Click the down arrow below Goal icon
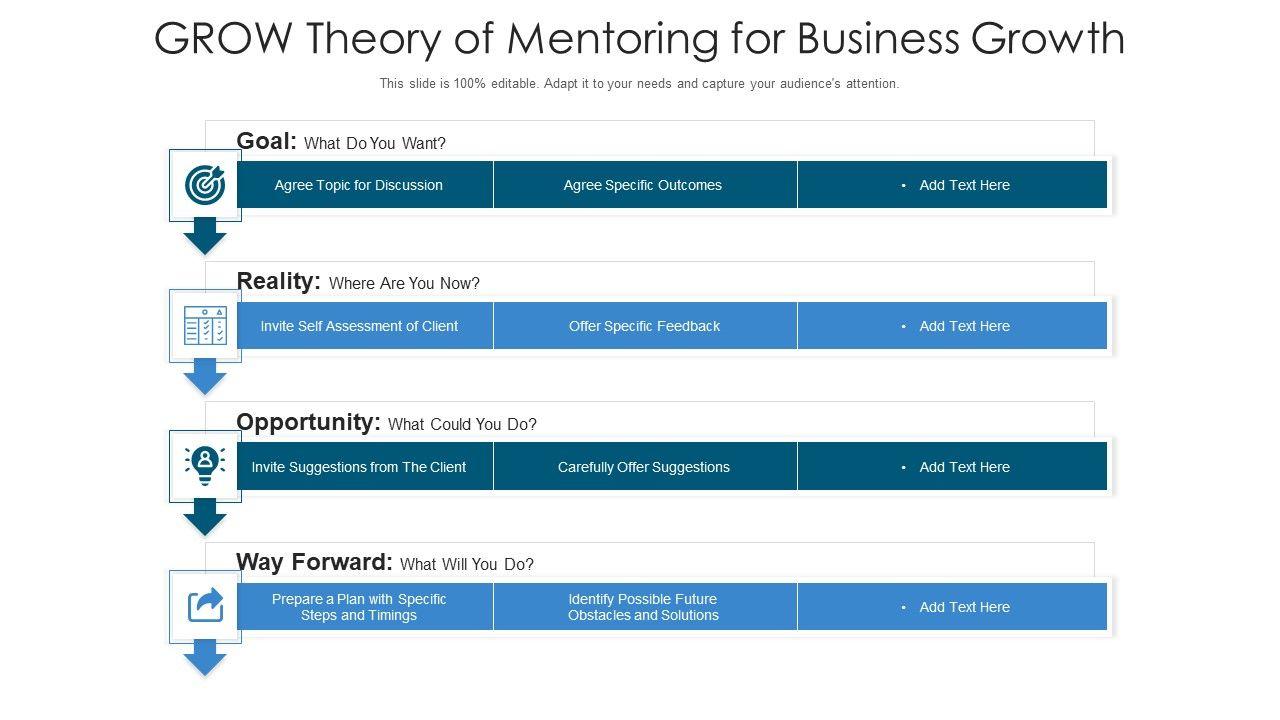 [x=205, y=236]
